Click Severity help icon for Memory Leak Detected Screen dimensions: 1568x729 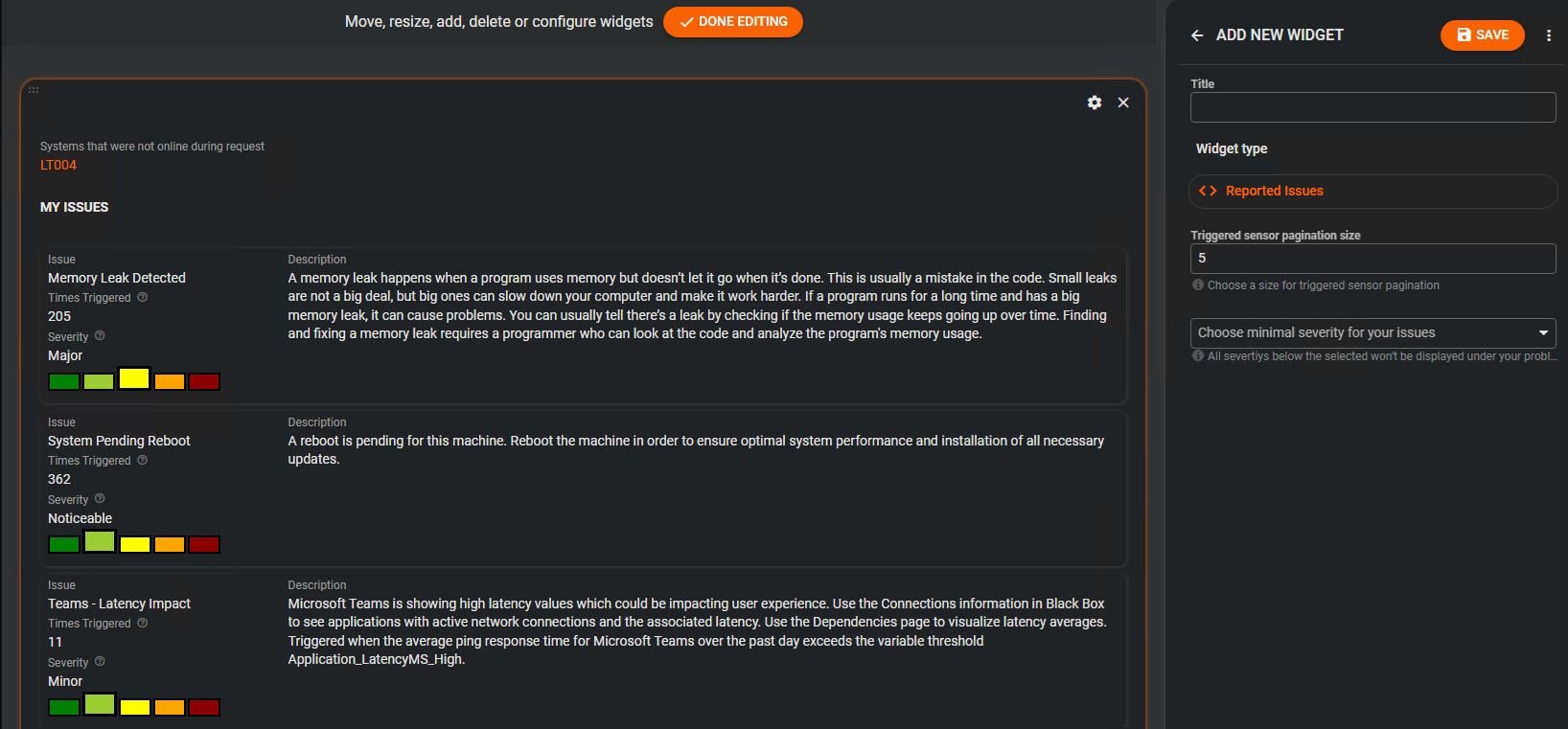coord(100,336)
